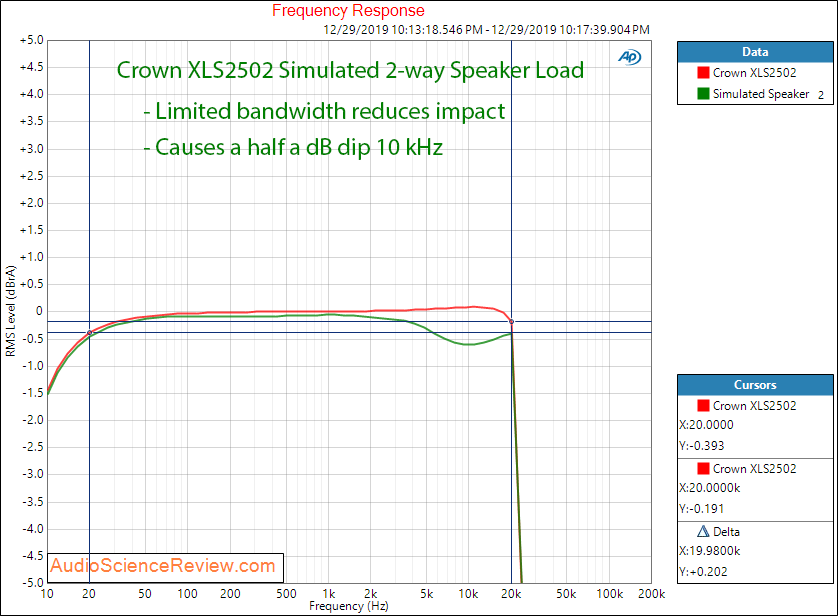Click the cursor value "X:20.0000k"
This screenshot has width=838, height=616.
[x=709, y=488]
